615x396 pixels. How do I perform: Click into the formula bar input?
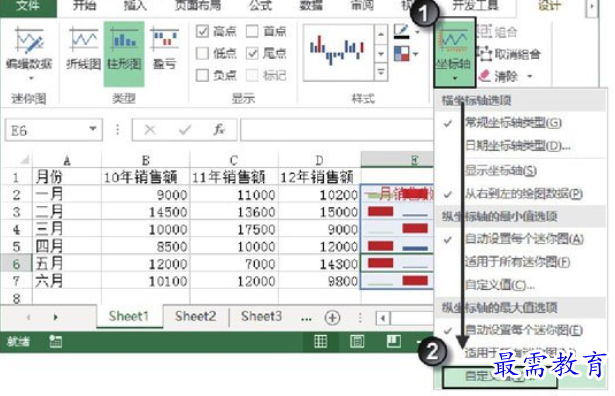coord(337,130)
